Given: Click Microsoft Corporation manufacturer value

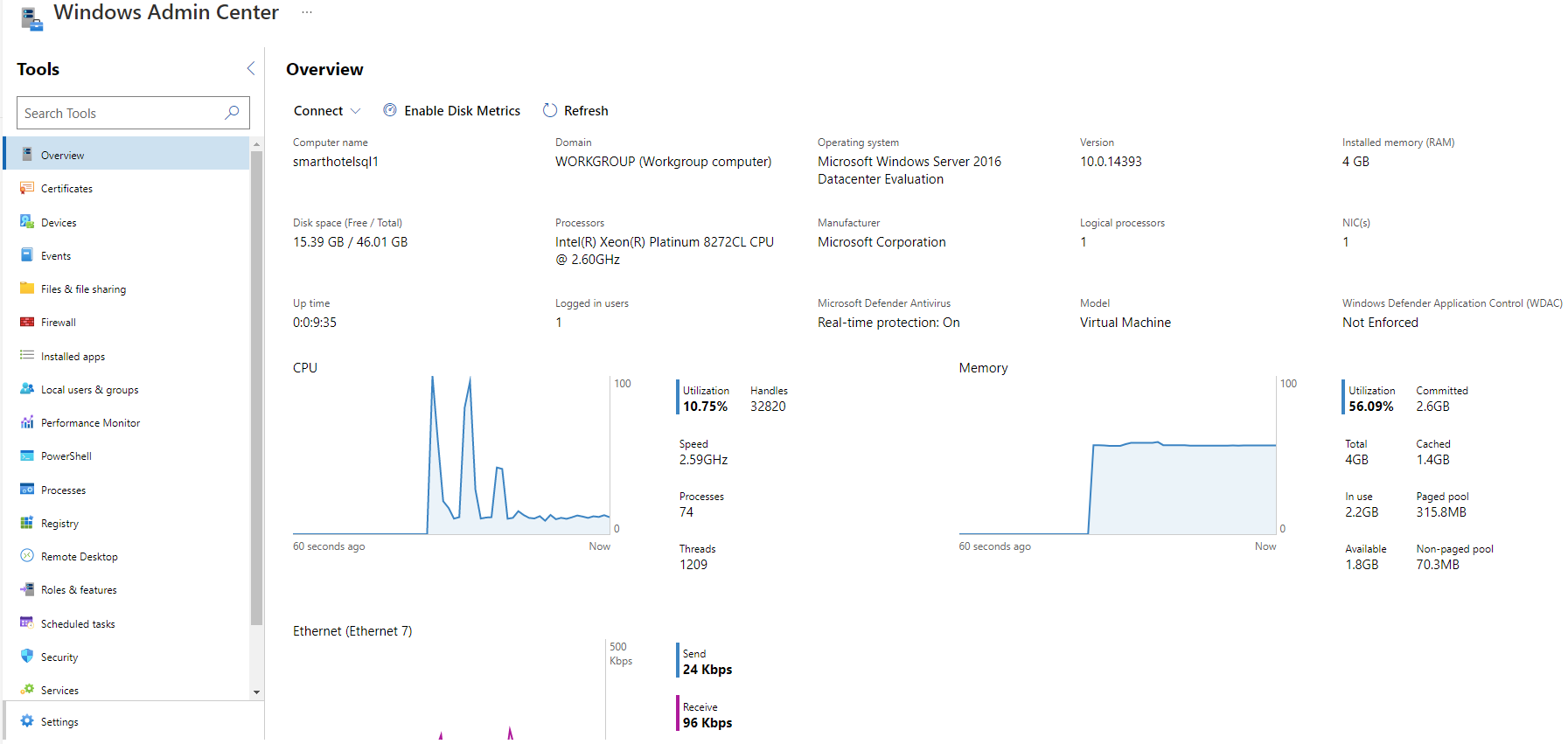Looking at the screenshot, I should click(882, 242).
